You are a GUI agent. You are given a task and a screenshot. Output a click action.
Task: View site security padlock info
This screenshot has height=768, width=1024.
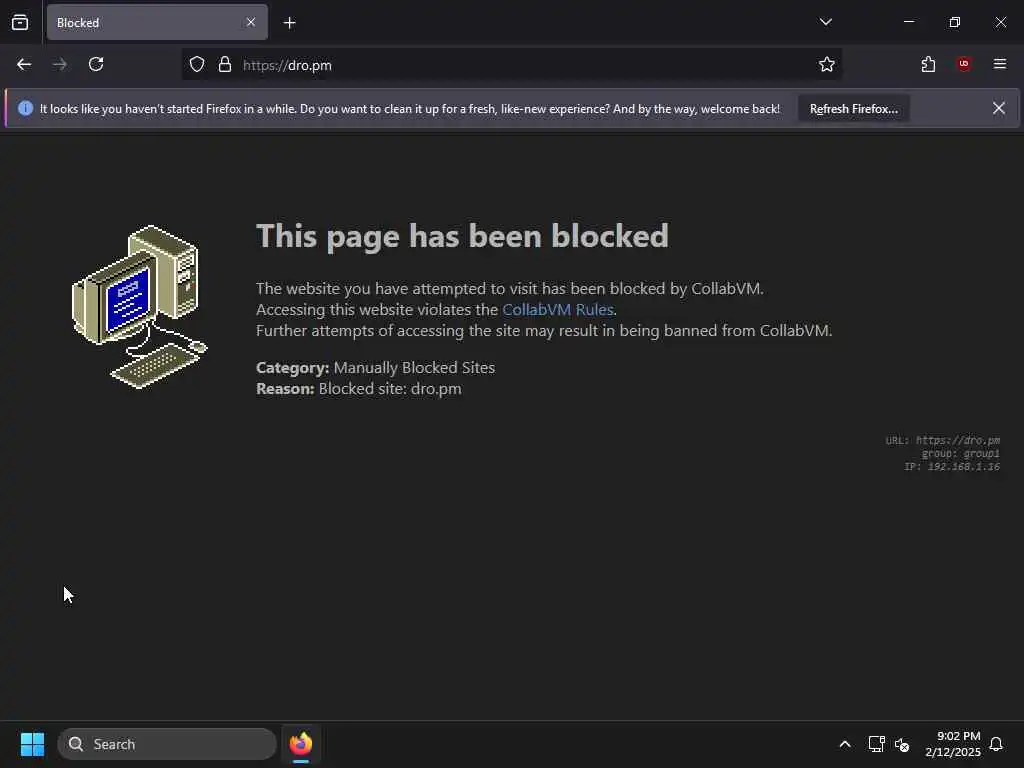pyautogui.click(x=225, y=65)
